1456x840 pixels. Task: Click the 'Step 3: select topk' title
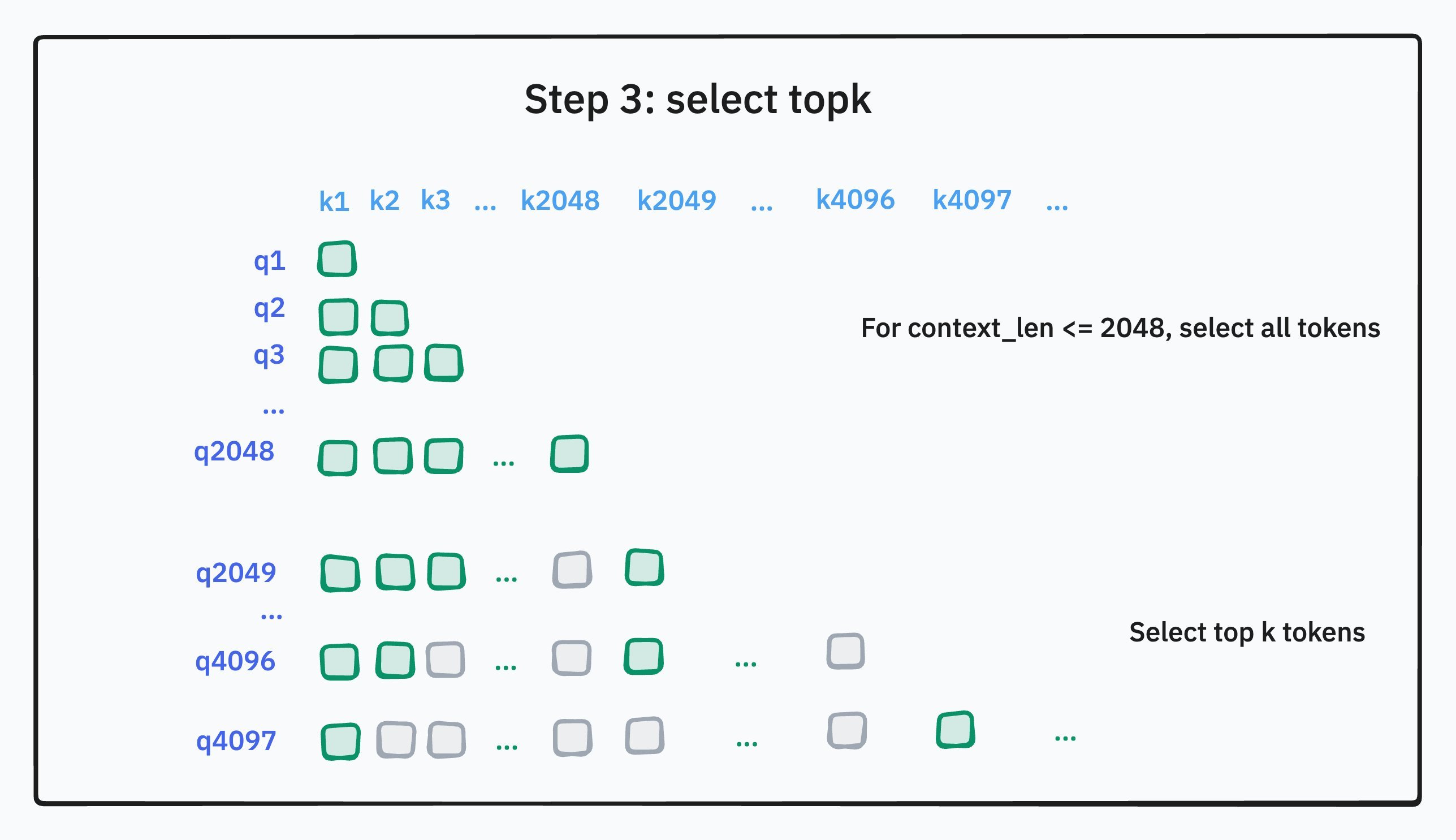(697, 99)
